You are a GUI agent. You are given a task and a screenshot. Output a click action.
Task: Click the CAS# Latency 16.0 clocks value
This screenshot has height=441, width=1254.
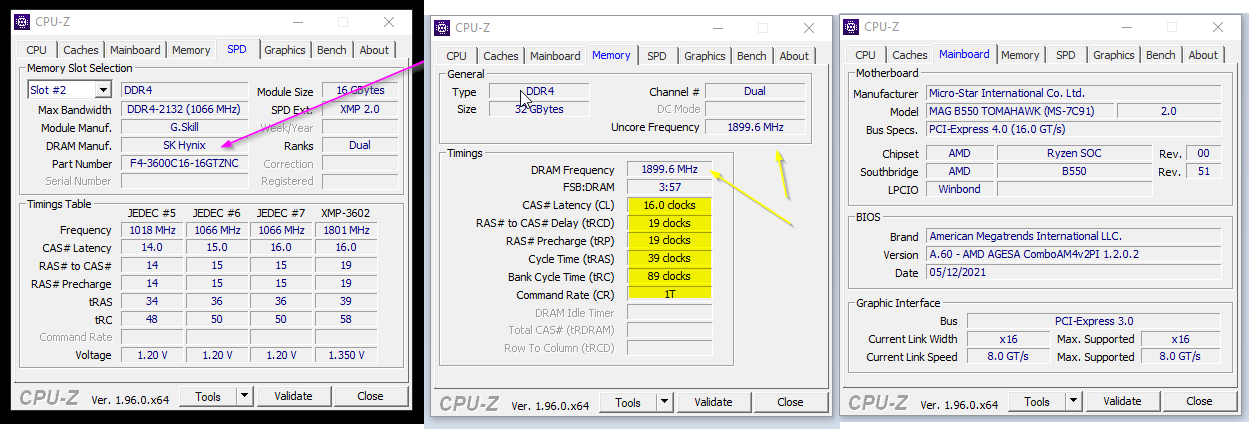click(x=669, y=205)
